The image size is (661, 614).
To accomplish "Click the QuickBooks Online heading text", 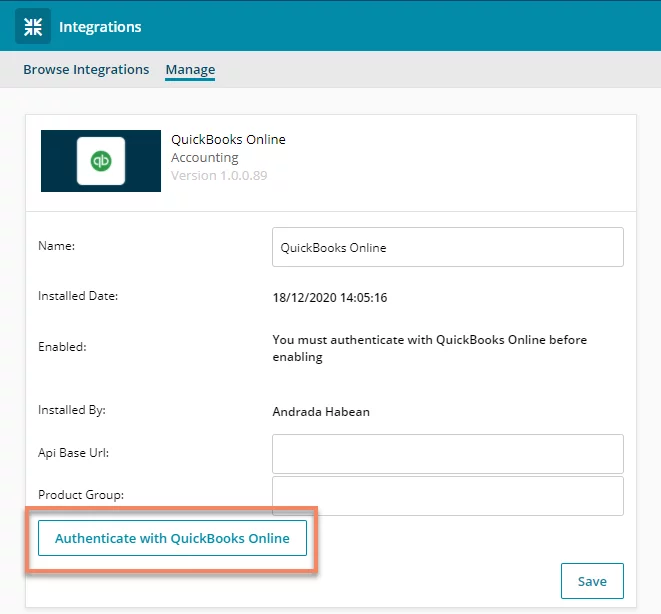I will coord(228,139).
